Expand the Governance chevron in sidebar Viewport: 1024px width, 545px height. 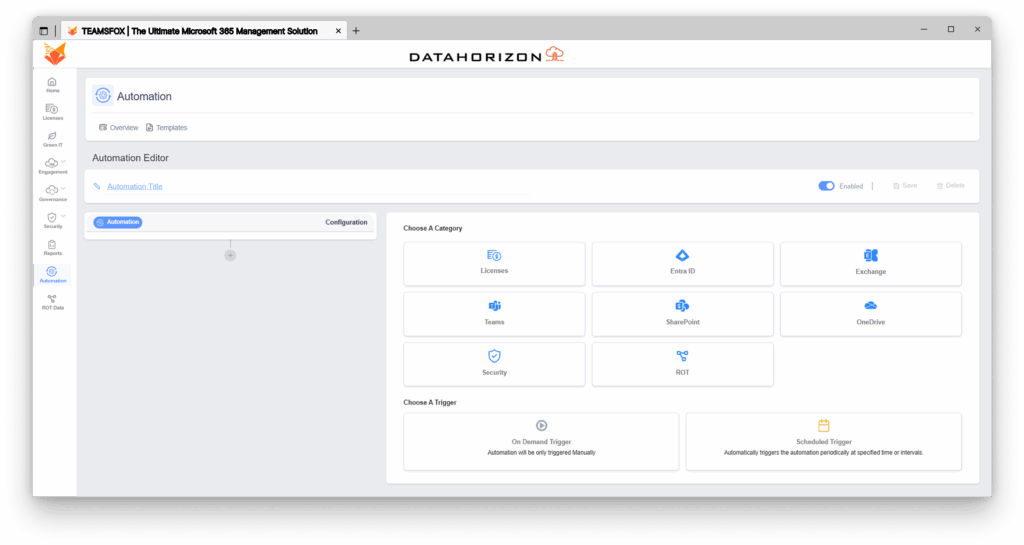pos(63,189)
